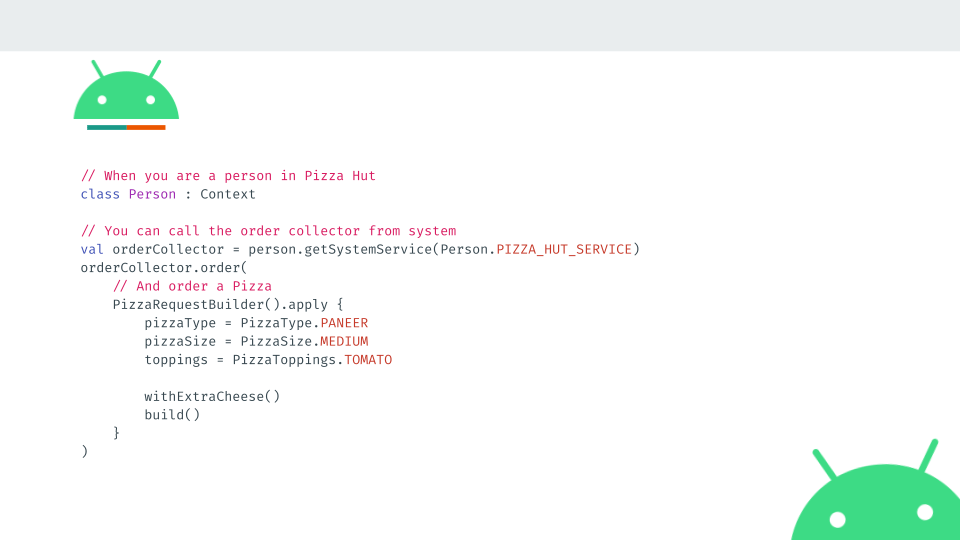Viewport: 960px width, 540px height.
Task: Click the left antenna of the bottom-right Android
Action: [824, 464]
